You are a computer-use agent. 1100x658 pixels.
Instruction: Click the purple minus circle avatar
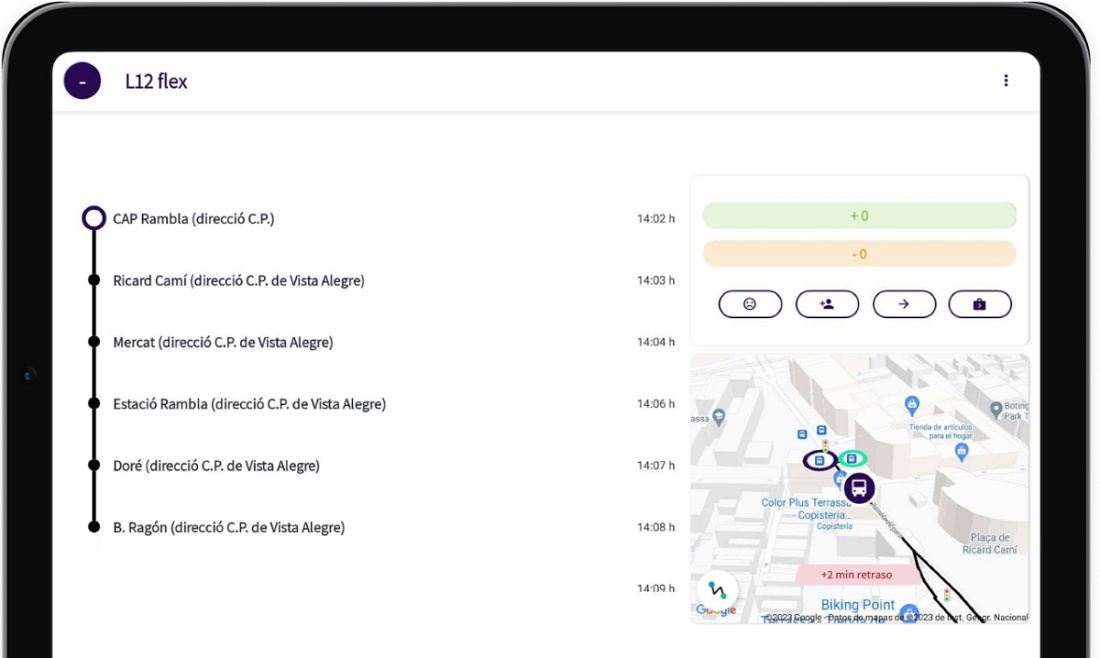pos(82,81)
